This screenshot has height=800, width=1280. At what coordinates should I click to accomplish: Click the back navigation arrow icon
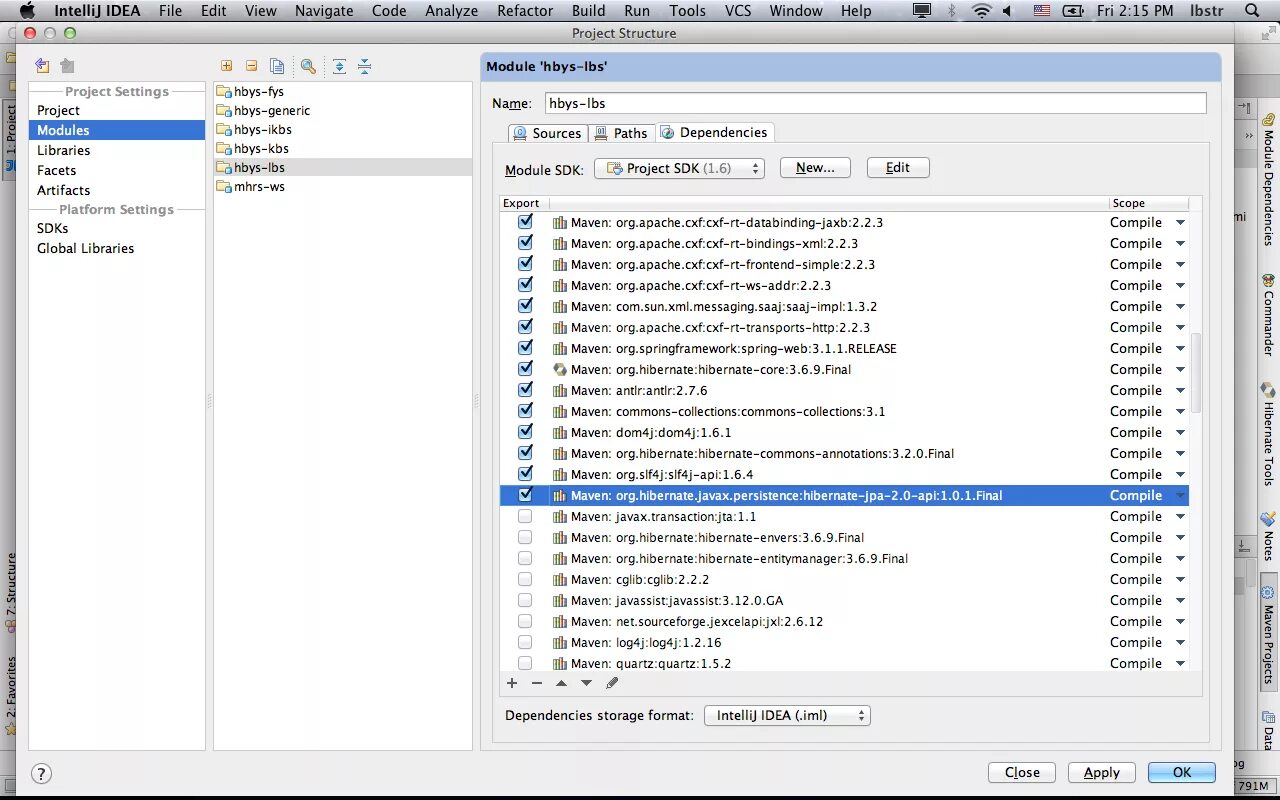pos(42,66)
